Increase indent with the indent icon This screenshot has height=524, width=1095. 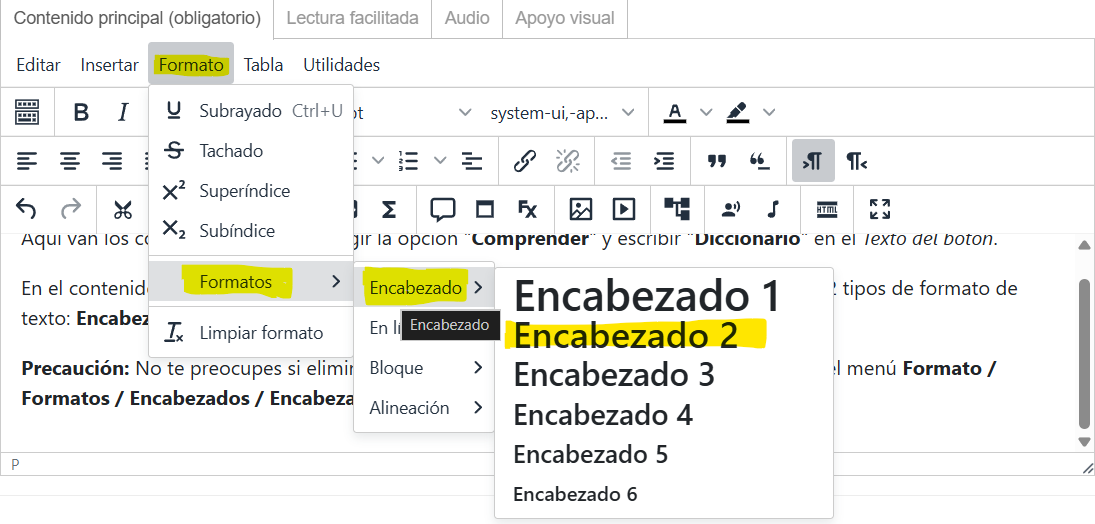click(x=663, y=161)
